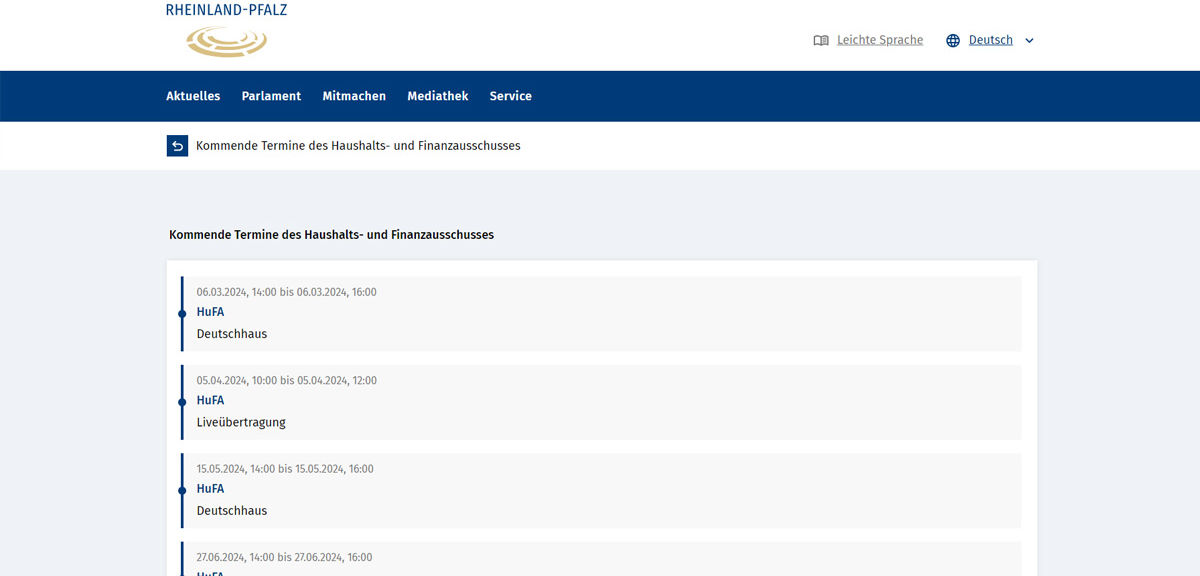Select the 27.06.2024 appointment entry
Screen dimensions: 1200x576
click(x=600, y=558)
